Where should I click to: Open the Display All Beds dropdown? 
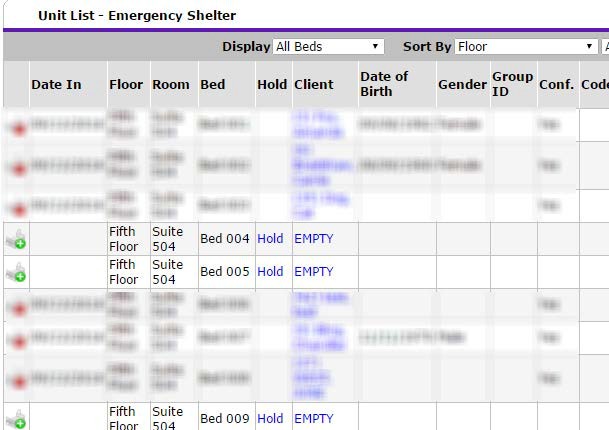point(328,47)
